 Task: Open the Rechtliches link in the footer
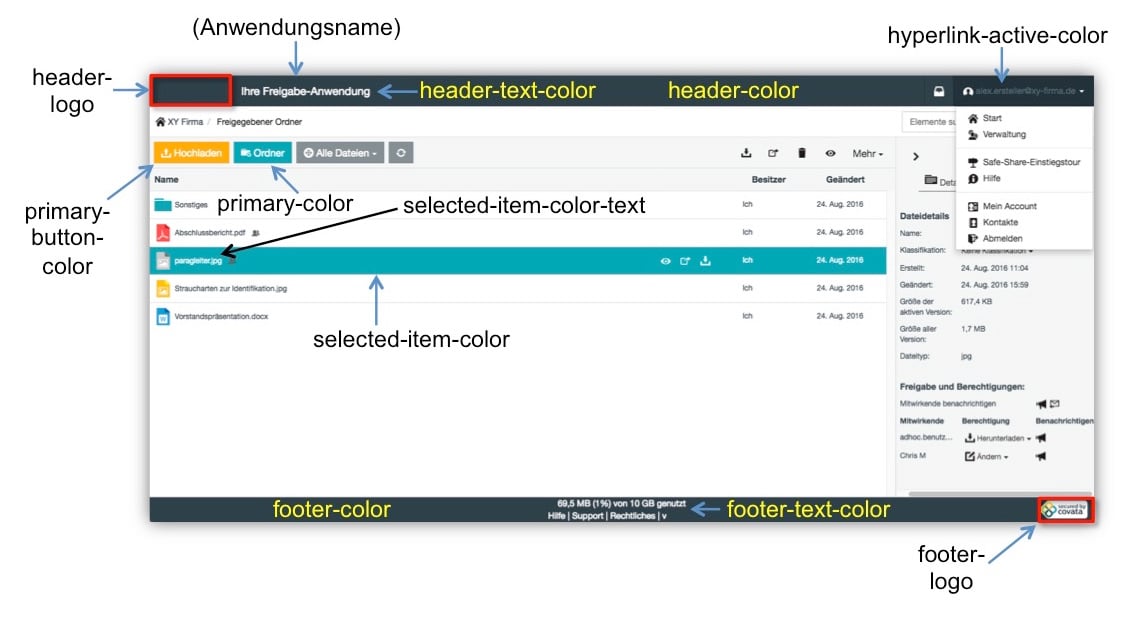[632, 516]
